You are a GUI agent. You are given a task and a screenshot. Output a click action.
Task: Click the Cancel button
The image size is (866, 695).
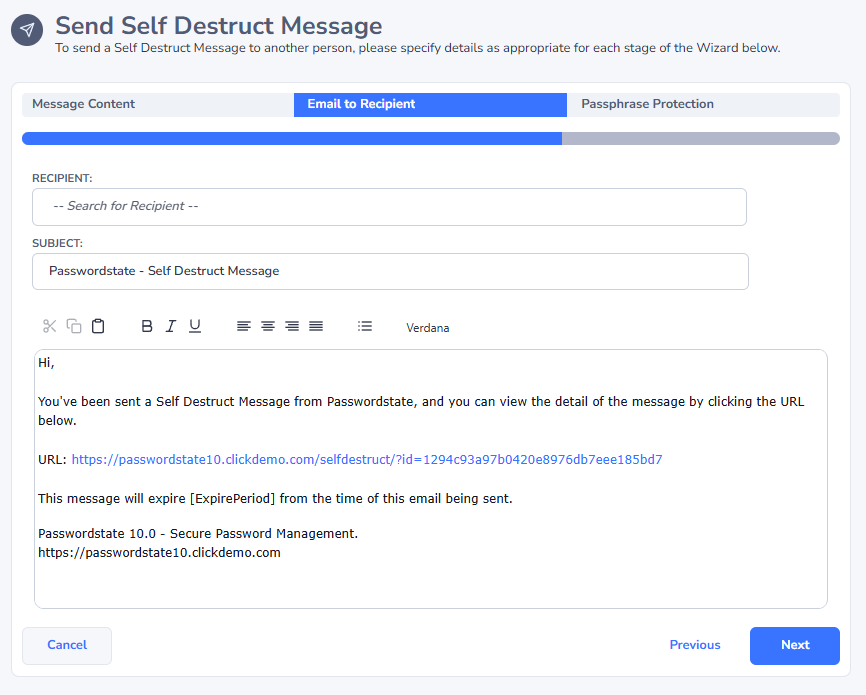coord(67,646)
